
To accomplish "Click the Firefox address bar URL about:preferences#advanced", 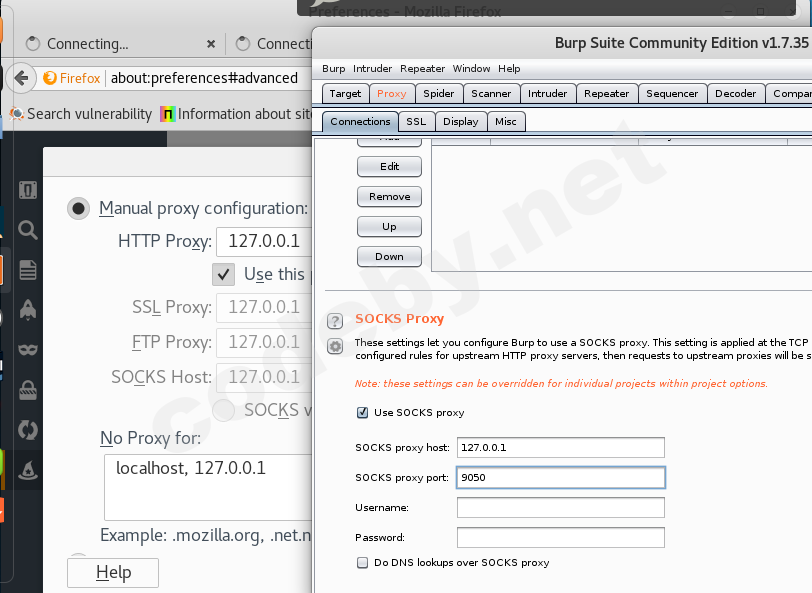I will 204,78.
